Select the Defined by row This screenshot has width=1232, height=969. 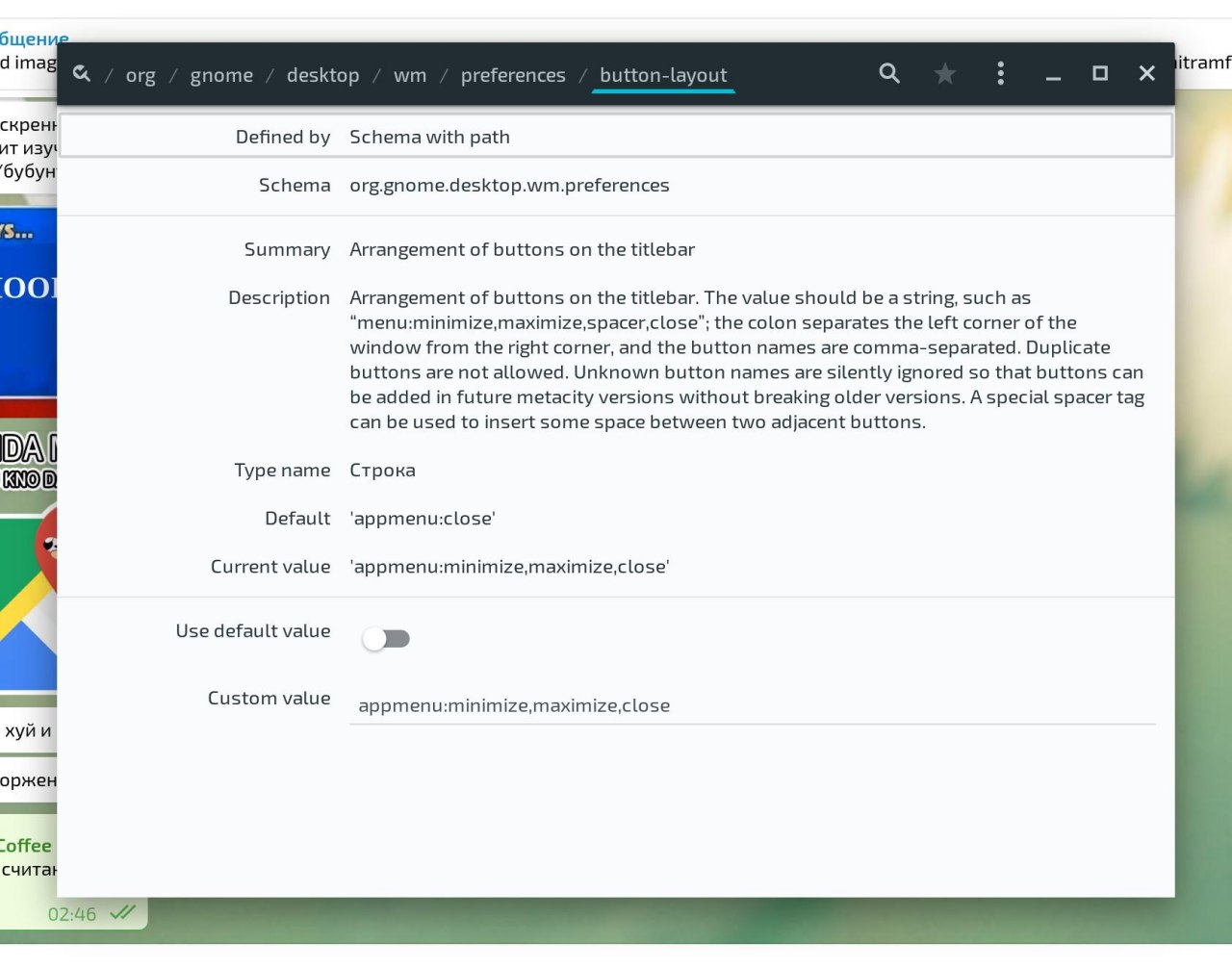tap(616, 136)
